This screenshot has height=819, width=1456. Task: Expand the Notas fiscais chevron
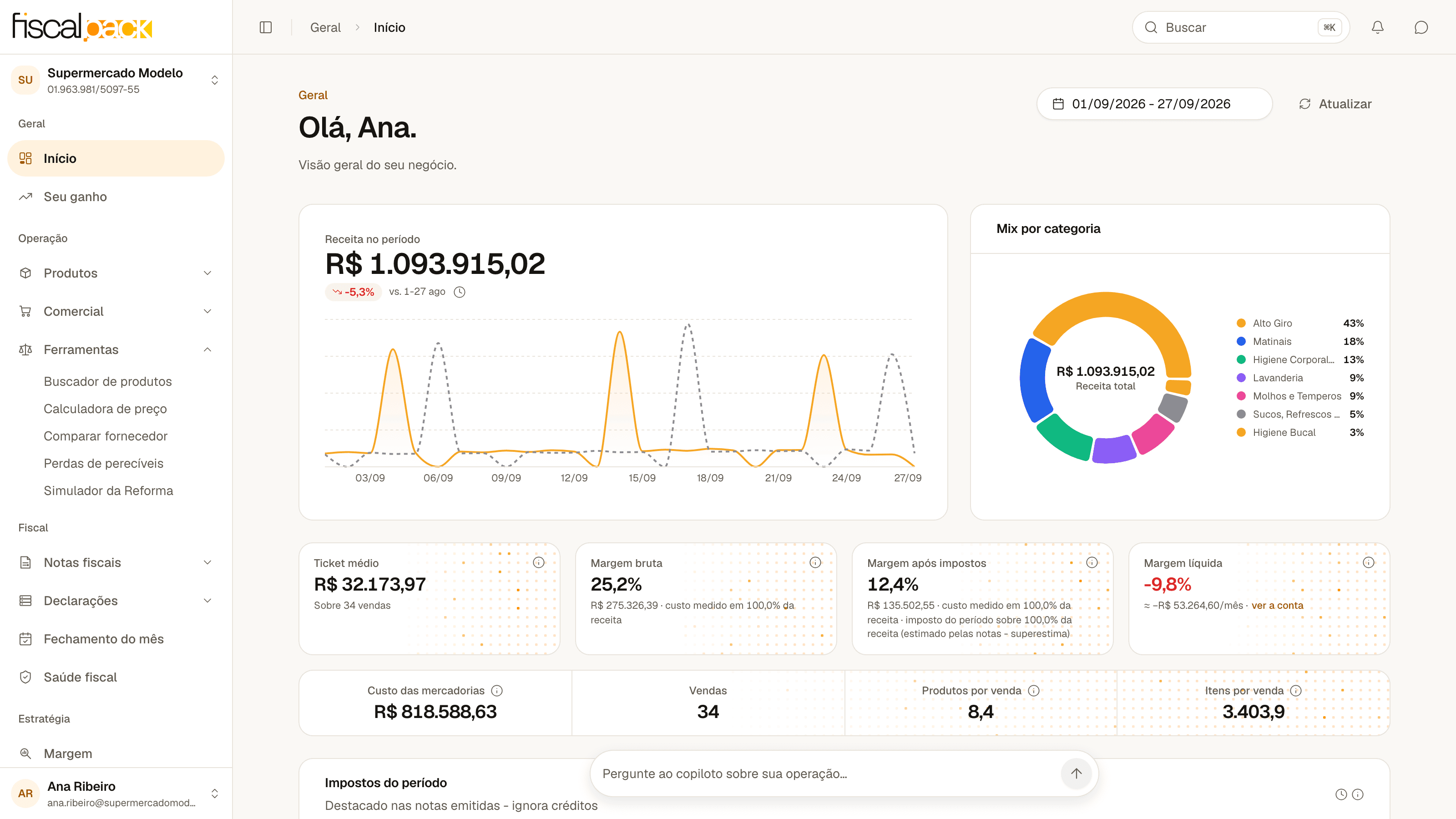207,562
